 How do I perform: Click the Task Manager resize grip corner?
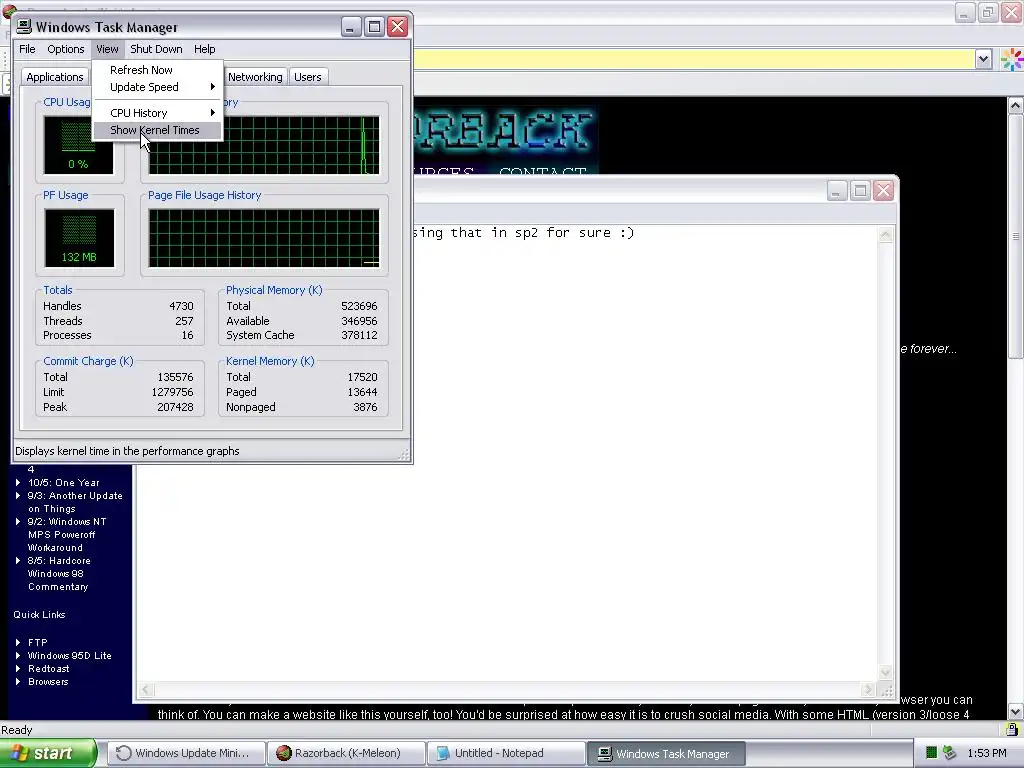404,455
